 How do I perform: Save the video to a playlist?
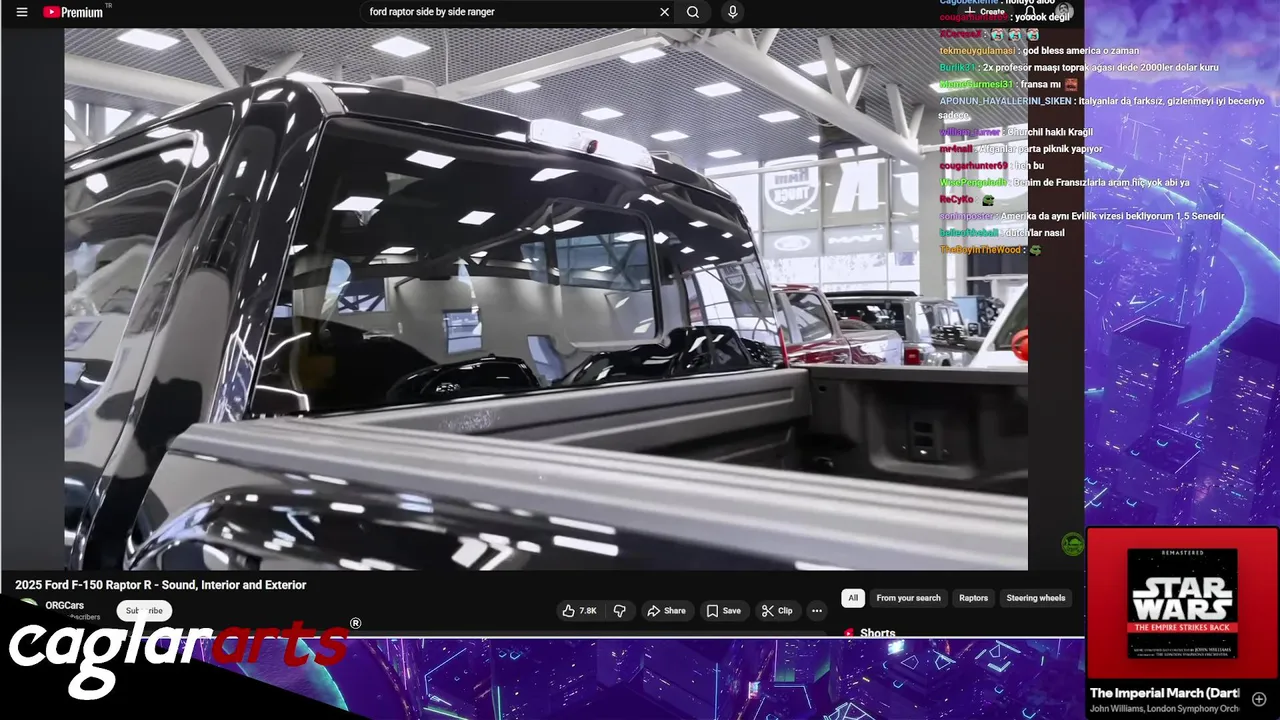[x=723, y=611]
